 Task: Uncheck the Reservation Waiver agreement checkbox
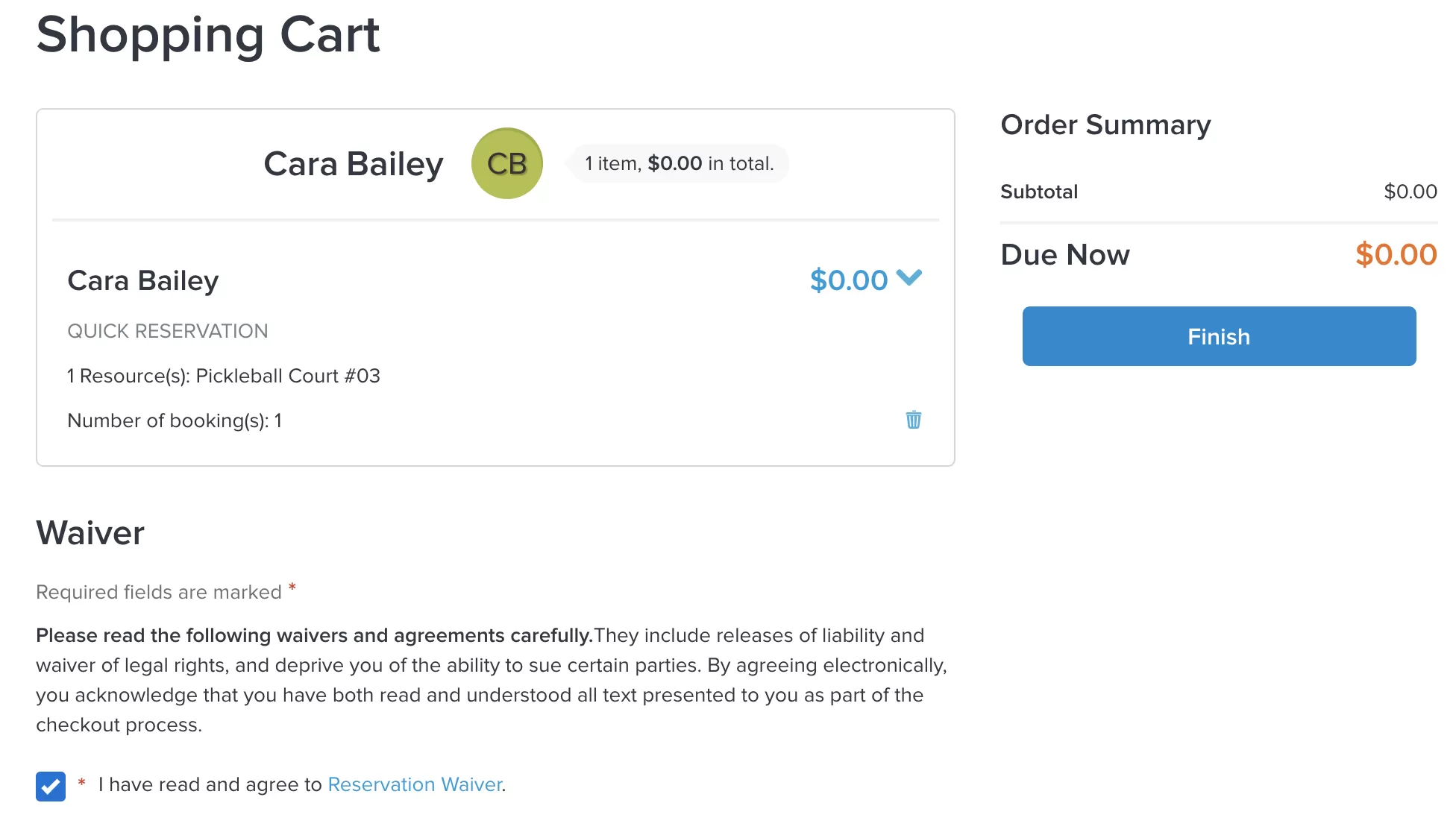pyautogui.click(x=51, y=786)
